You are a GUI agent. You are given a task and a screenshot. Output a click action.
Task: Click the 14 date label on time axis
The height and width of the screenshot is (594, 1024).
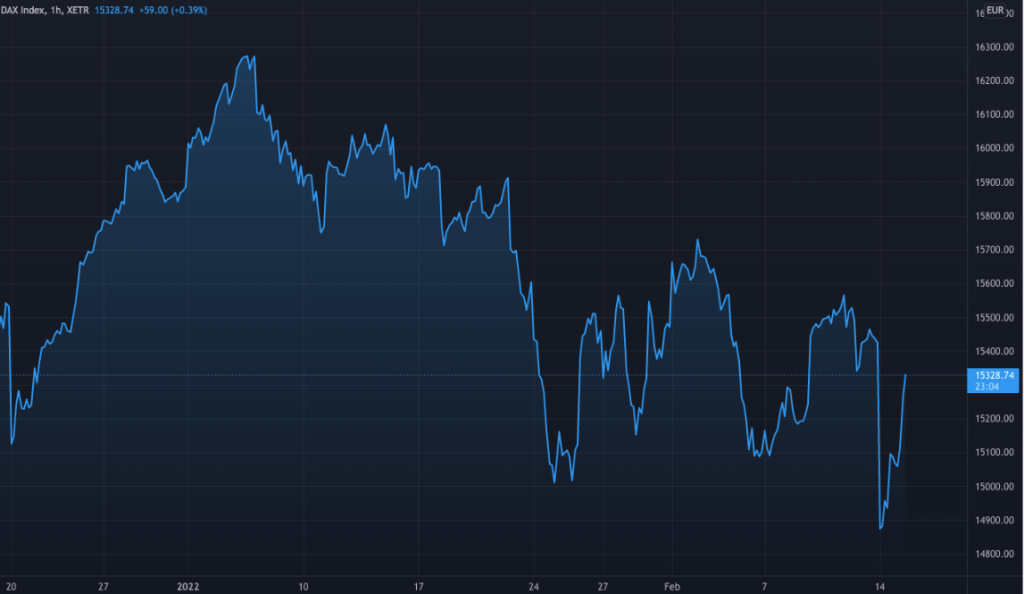pos(880,585)
